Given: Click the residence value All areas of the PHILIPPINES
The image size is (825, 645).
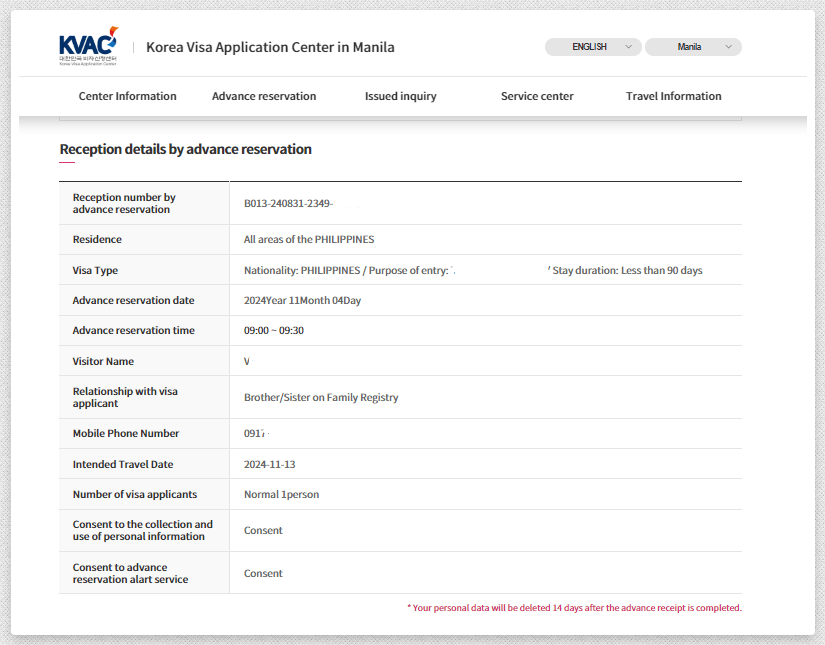Looking at the screenshot, I should 309,240.
